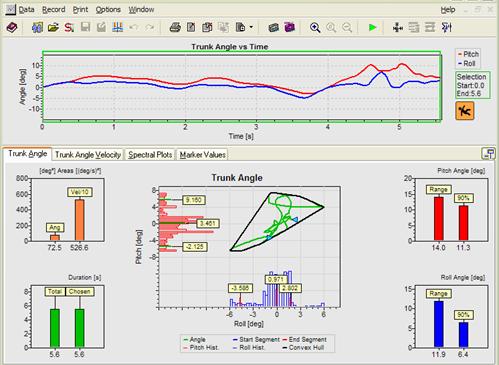This screenshot has width=499, height=365.
Task: Click the detach window icon beside tabs
Action: 488,154
